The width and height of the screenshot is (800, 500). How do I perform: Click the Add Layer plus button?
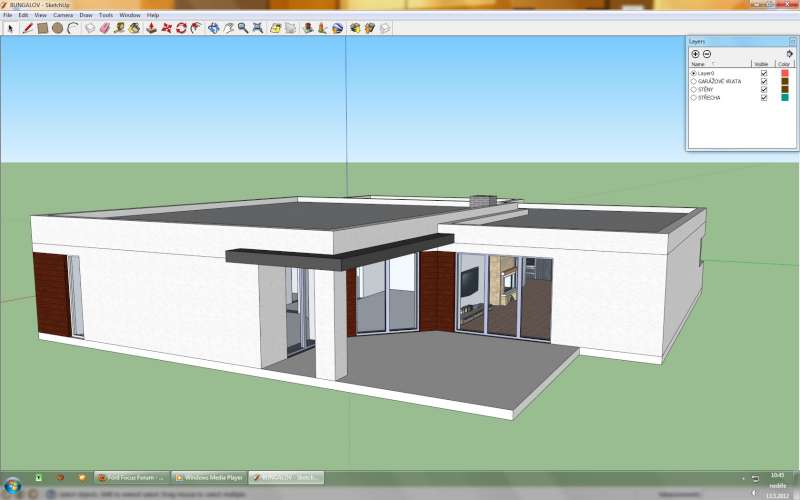coord(695,53)
